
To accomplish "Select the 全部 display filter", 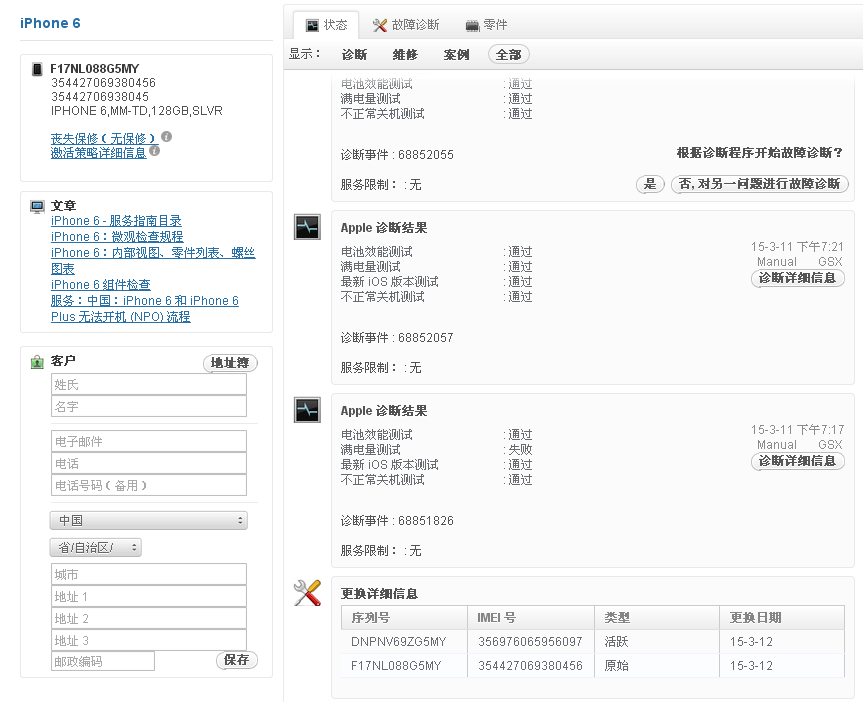I will pos(509,55).
